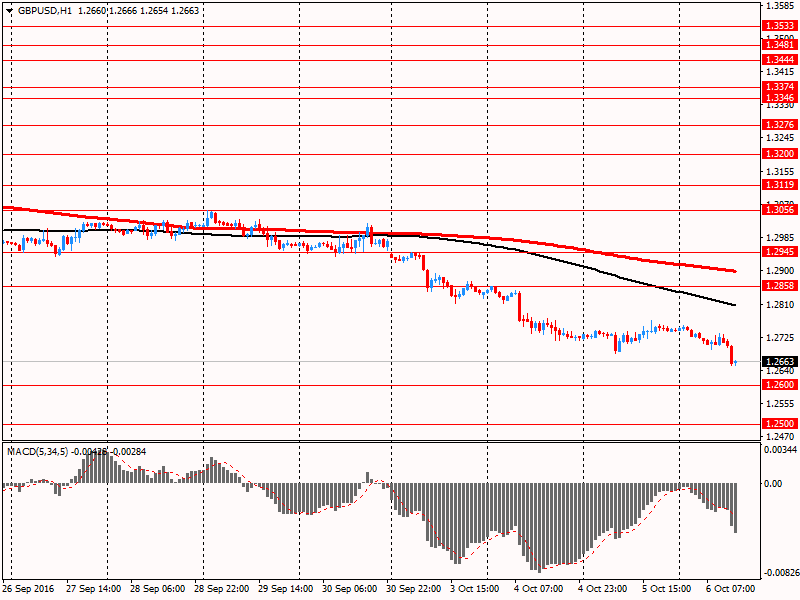Click the 28 Sep 22:00 time label
The height and width of the screenshot is (600, 800).
pyautogui.click(x=222, y=589)
